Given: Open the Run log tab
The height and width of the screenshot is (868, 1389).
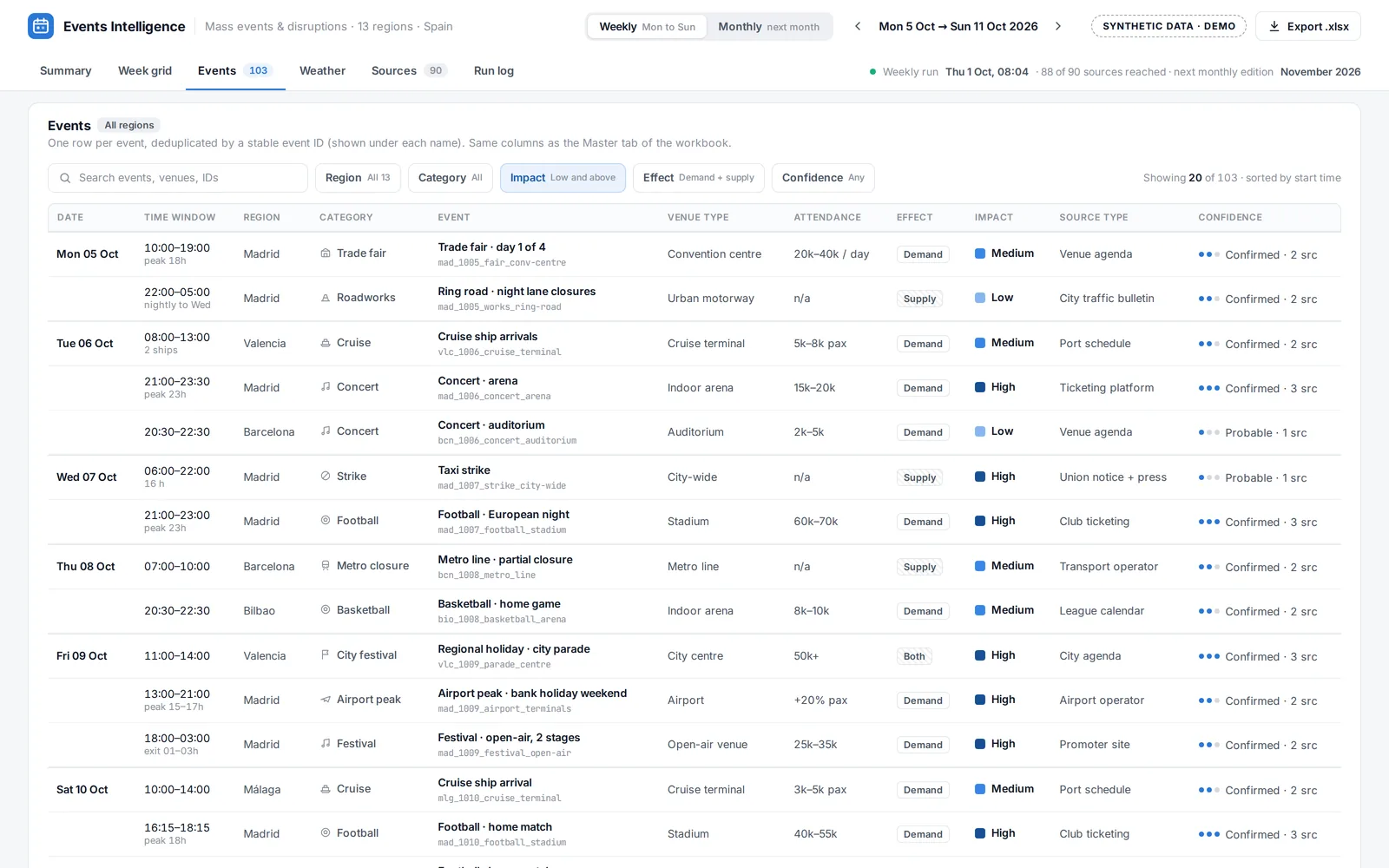Looking at the screenshot, I should click(x=494, y=71).
